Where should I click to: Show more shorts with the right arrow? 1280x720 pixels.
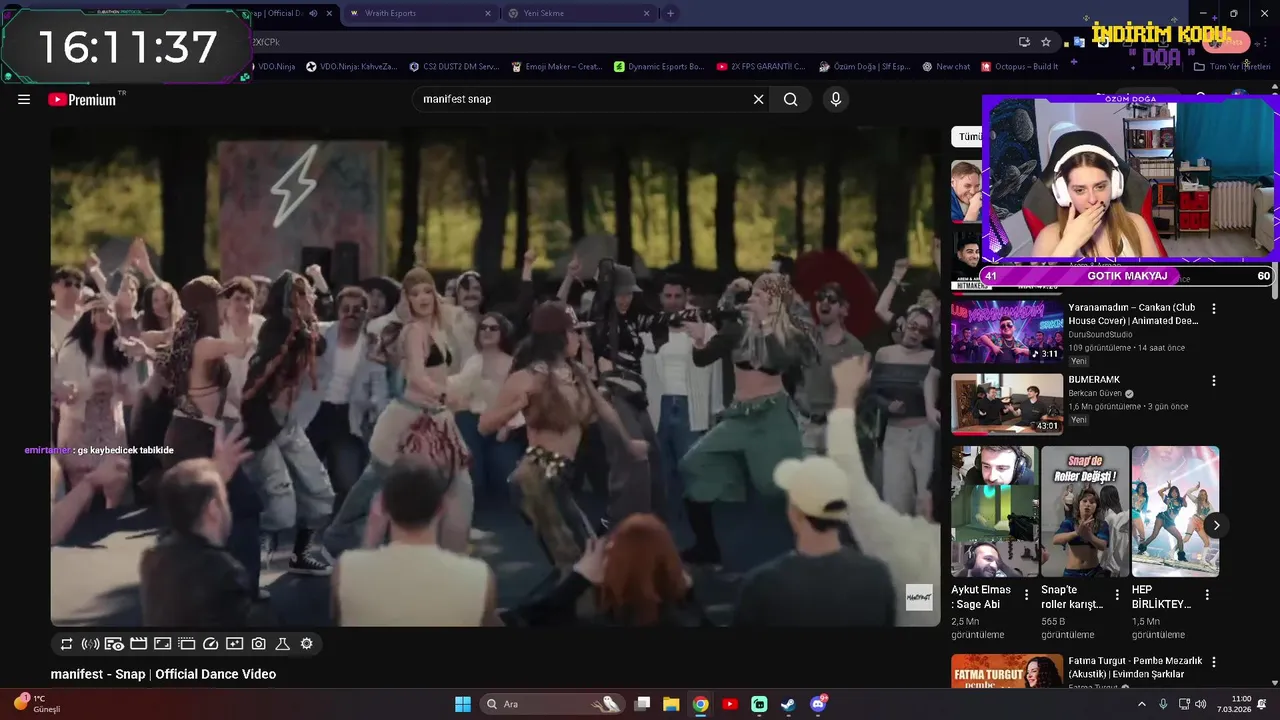1216,525
